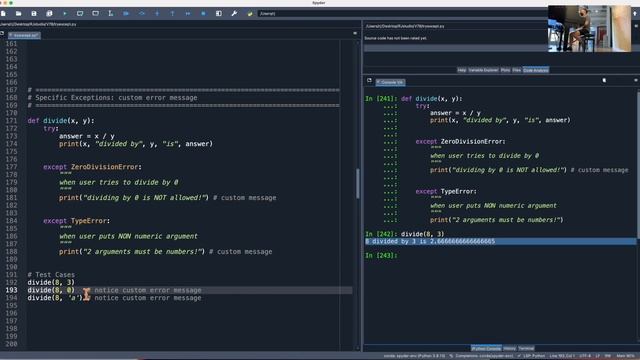
Task: Click the 'def divide(x, y):' line in editor
Action: click(x=61, y=121)
